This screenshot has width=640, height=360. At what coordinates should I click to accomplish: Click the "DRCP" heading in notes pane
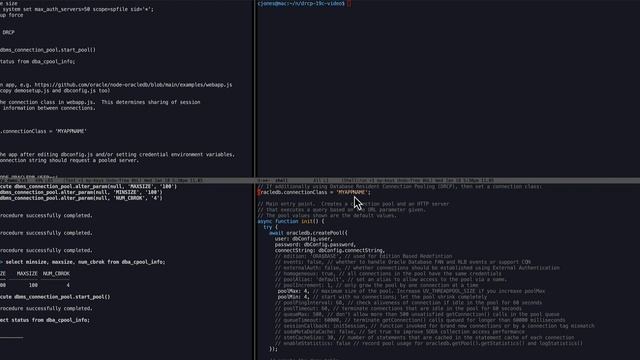pos(8,32)
